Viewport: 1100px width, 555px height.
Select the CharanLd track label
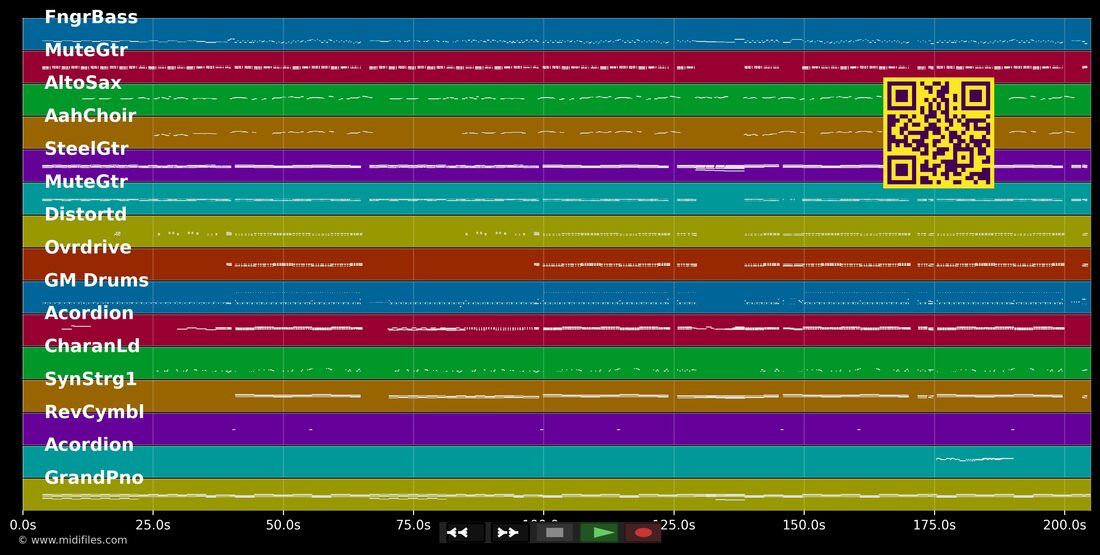click(92, 346)
